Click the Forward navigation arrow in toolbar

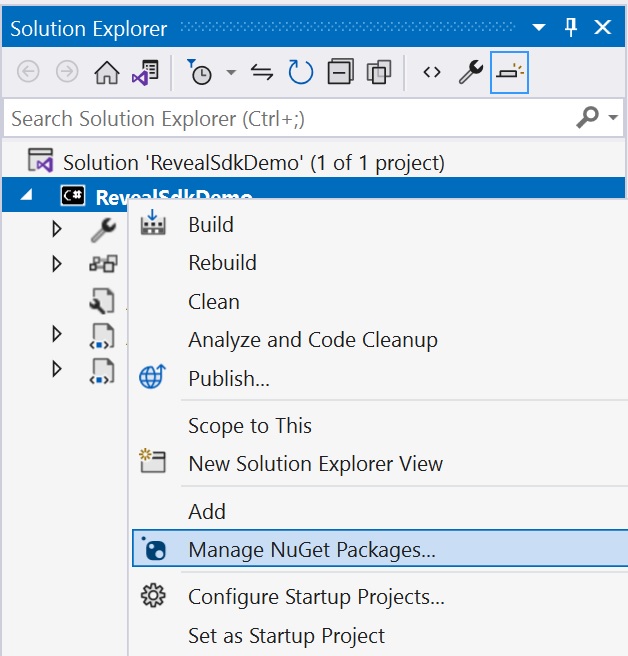click(x=67, y=72)
